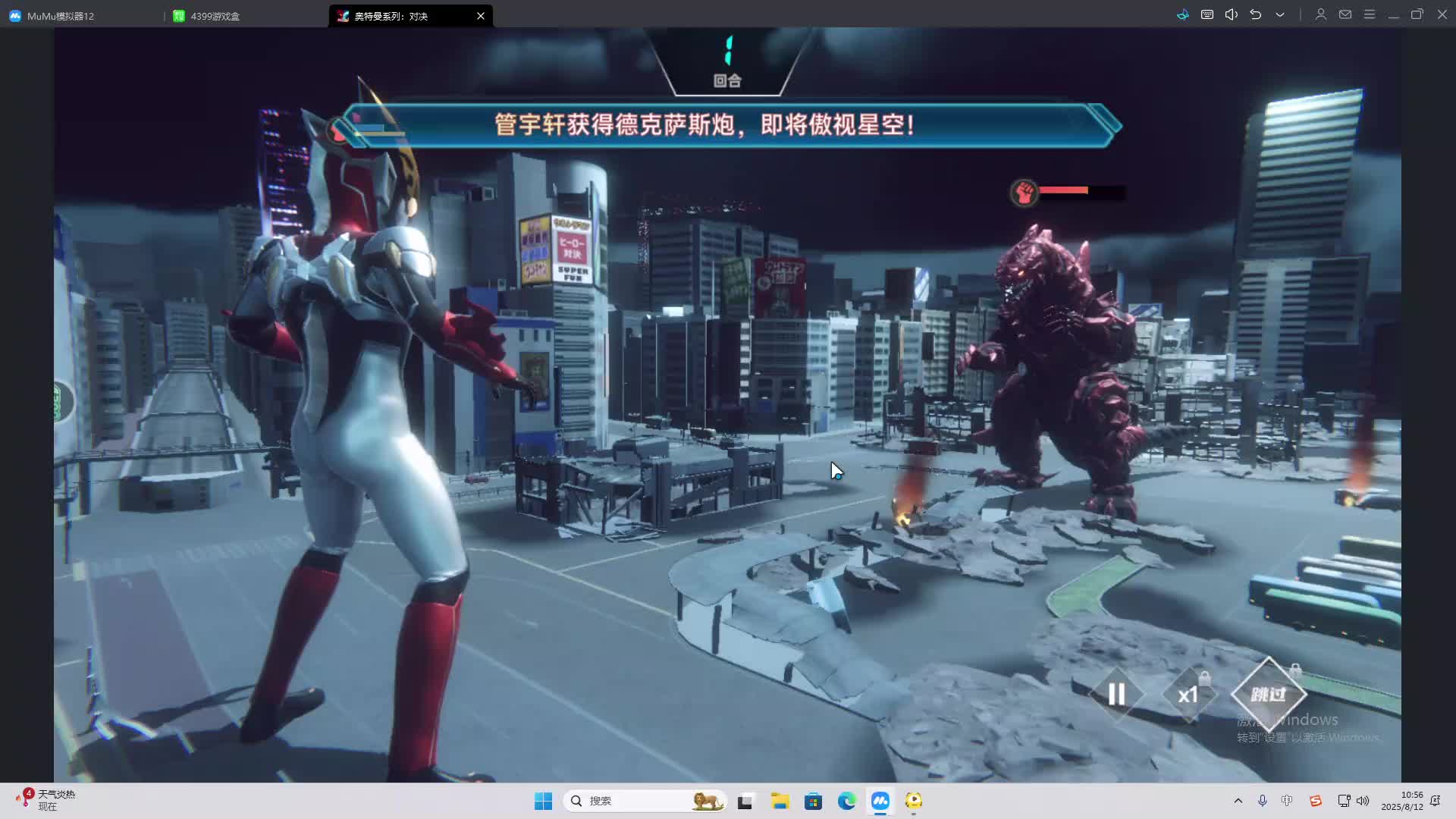Open the emulator user account icon

point(1320,14)
